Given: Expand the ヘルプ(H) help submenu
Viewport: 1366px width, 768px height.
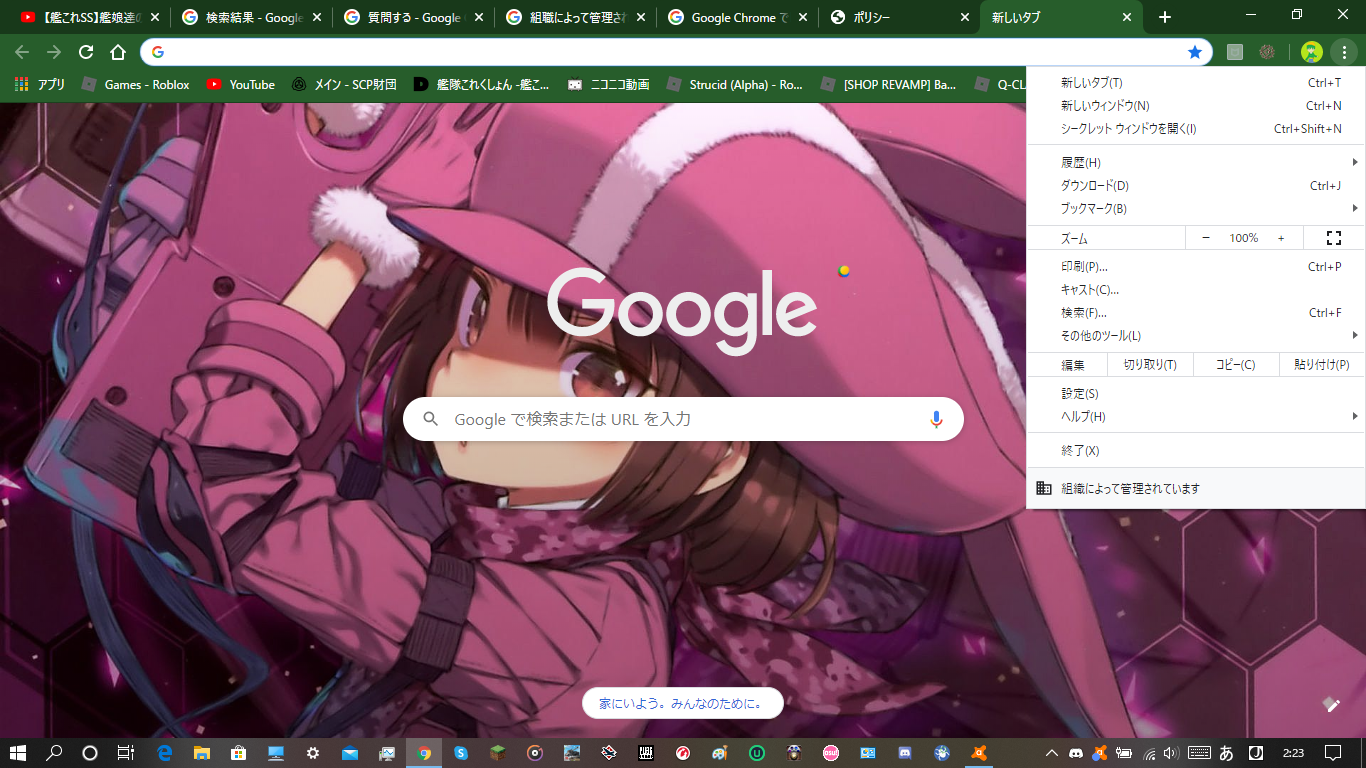Looking at the screenshot, I should [x=1196, y=416].
